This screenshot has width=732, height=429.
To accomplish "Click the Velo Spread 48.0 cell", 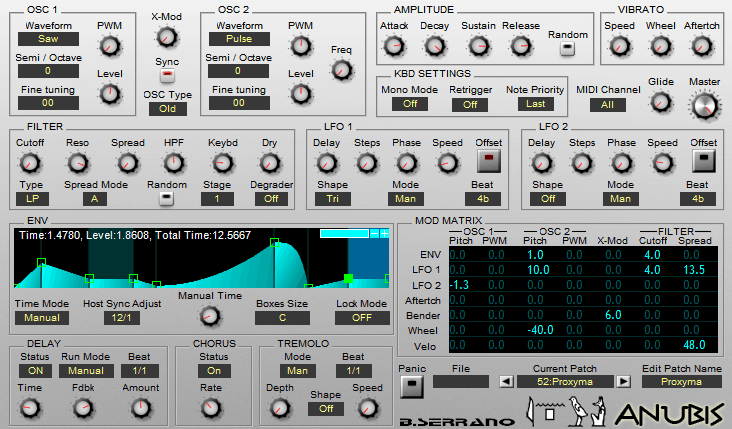I will tap(694, 345).
